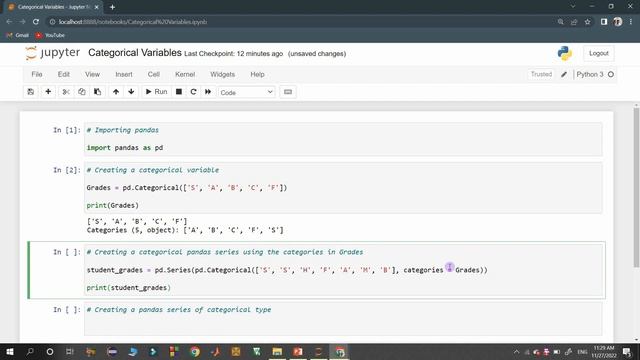Viewport: 640px width, 360px height.
Task: Open File Explorer from the taskbar
Action: (x=278, y=351)
